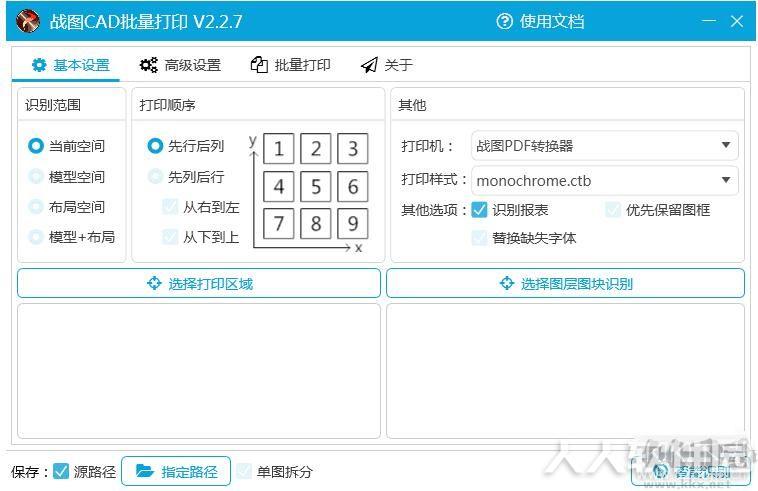The width and height of the screenshot is (758, 491).
Task: Uncheck the 识别报表 checkbox
Action: [479, 210]
